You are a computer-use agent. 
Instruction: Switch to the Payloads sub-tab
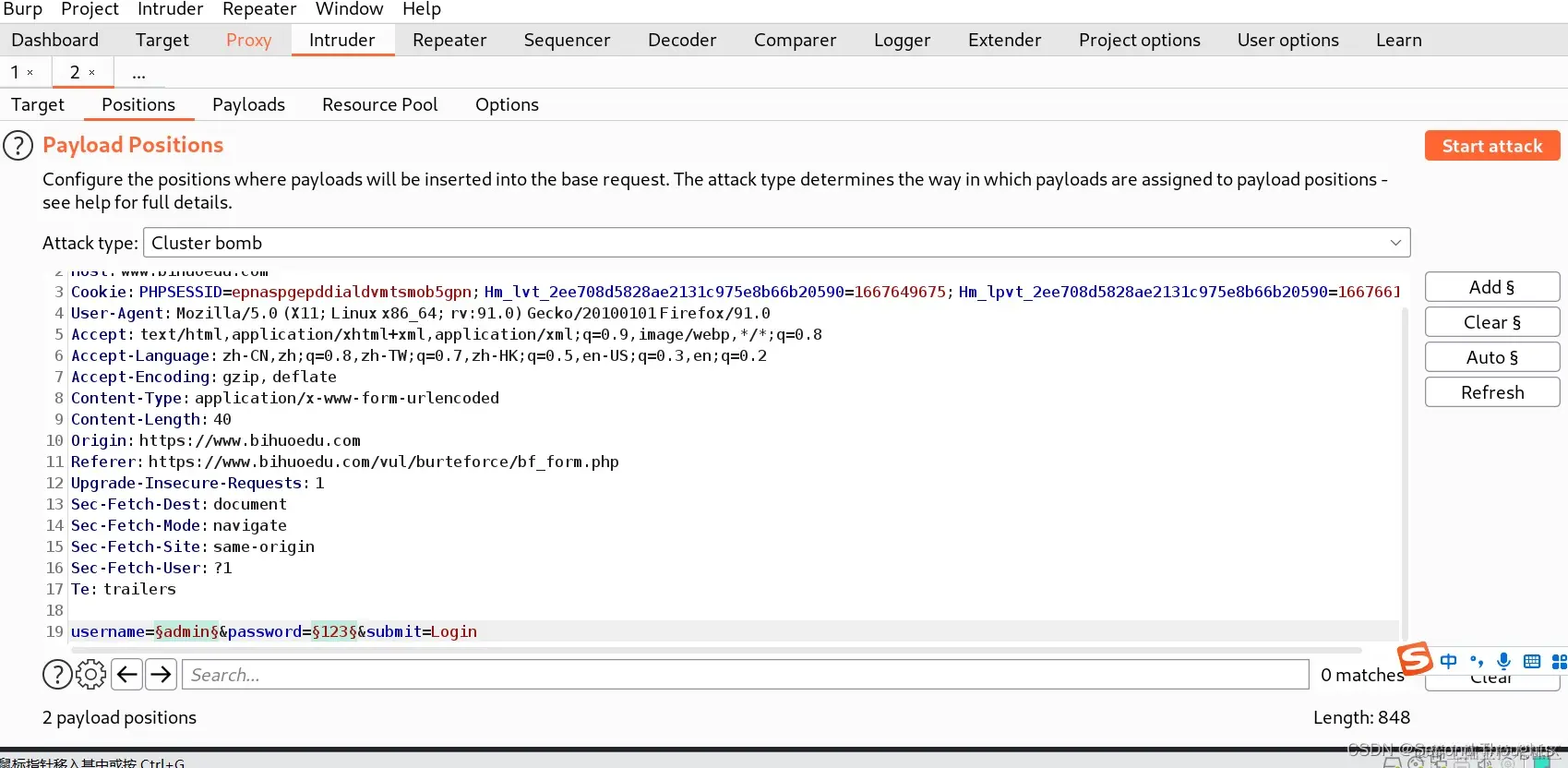point(248,105)
